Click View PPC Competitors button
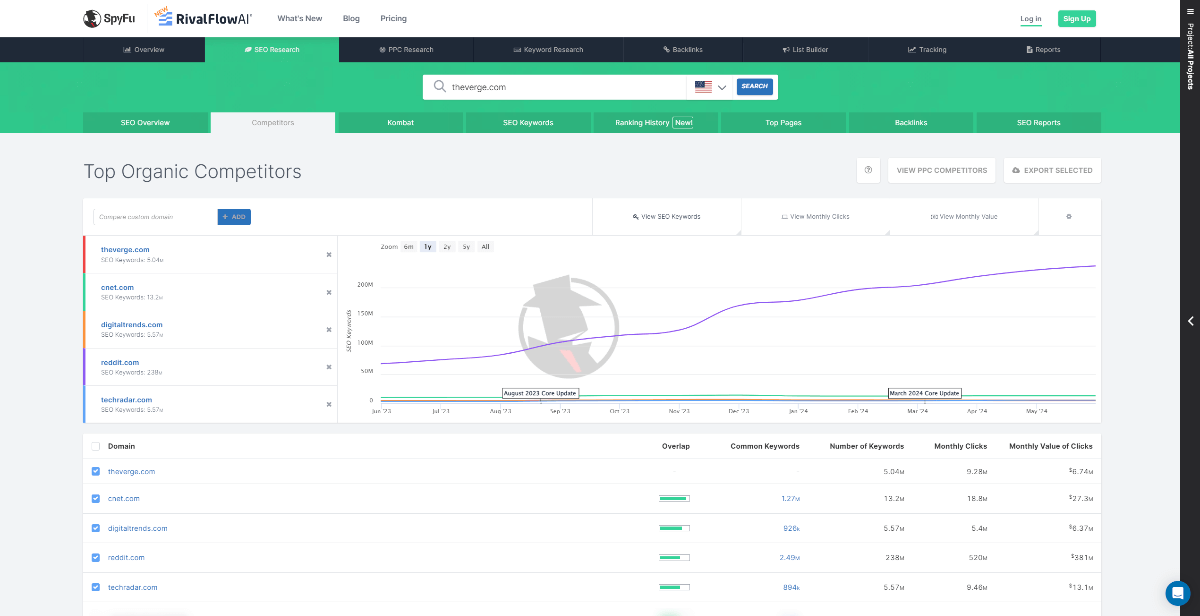Image resolution: width=1200 pixels, height=616 pixels. (942, 170)
